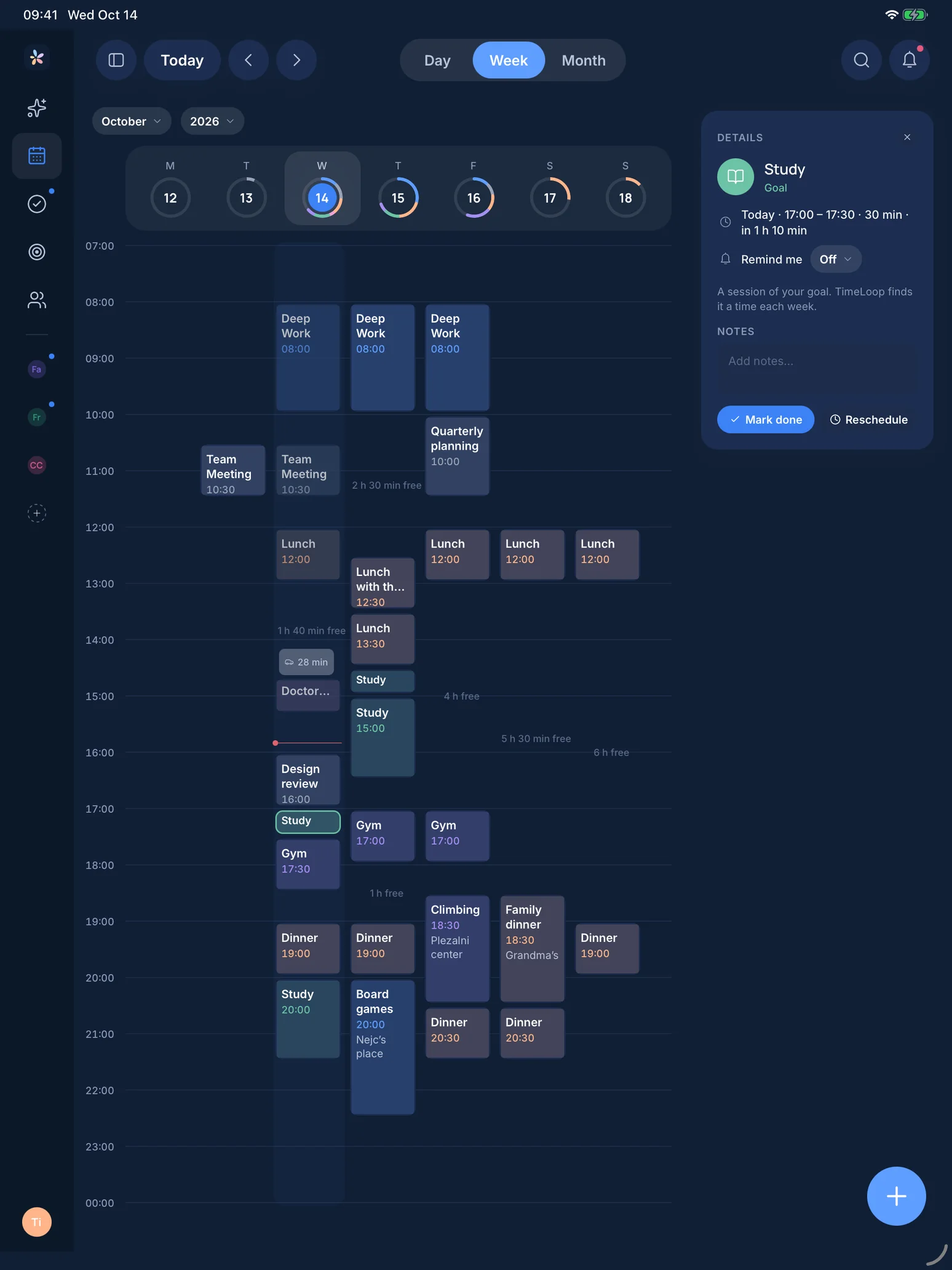
Task: Open the goals target icon
Action: click(37, 252)
